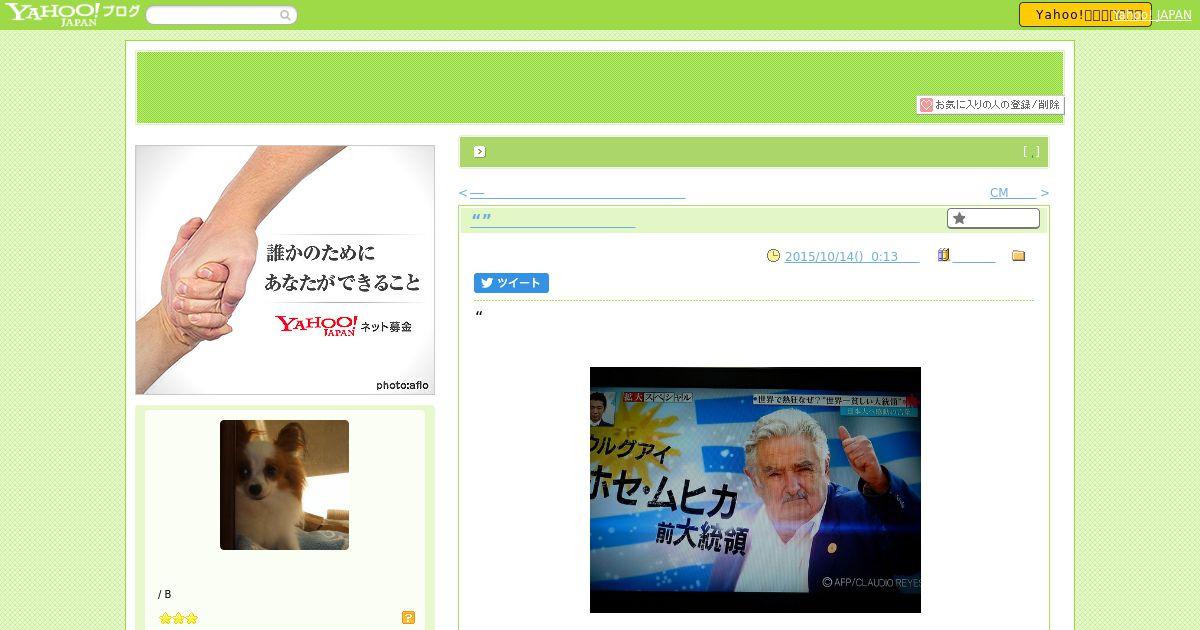
Task: Click the '/ B' text in profile
Action: [165, 594]
